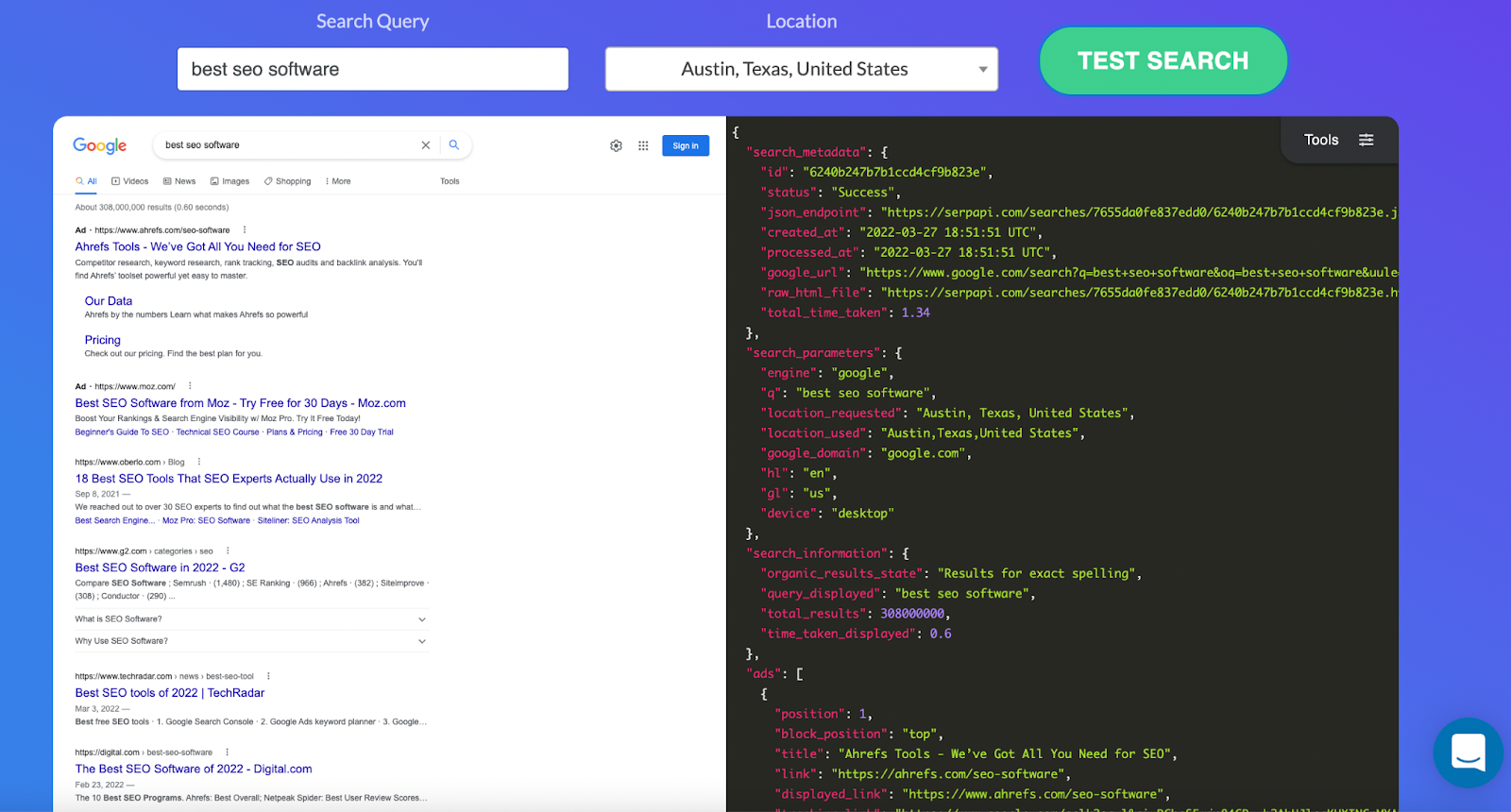Screen dimensions: 1511x812
Task: Expand What is SEO Software question
Action: [252, 619]
